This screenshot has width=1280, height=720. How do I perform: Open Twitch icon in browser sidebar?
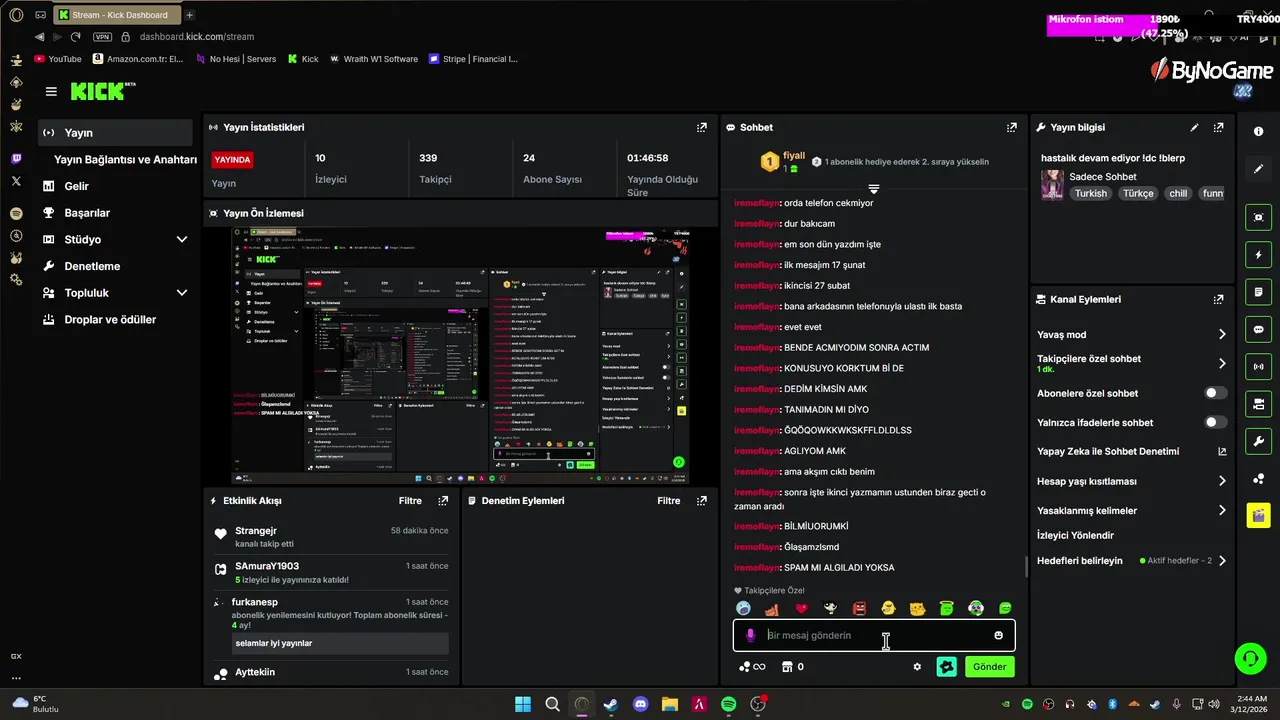click(16, 159)
